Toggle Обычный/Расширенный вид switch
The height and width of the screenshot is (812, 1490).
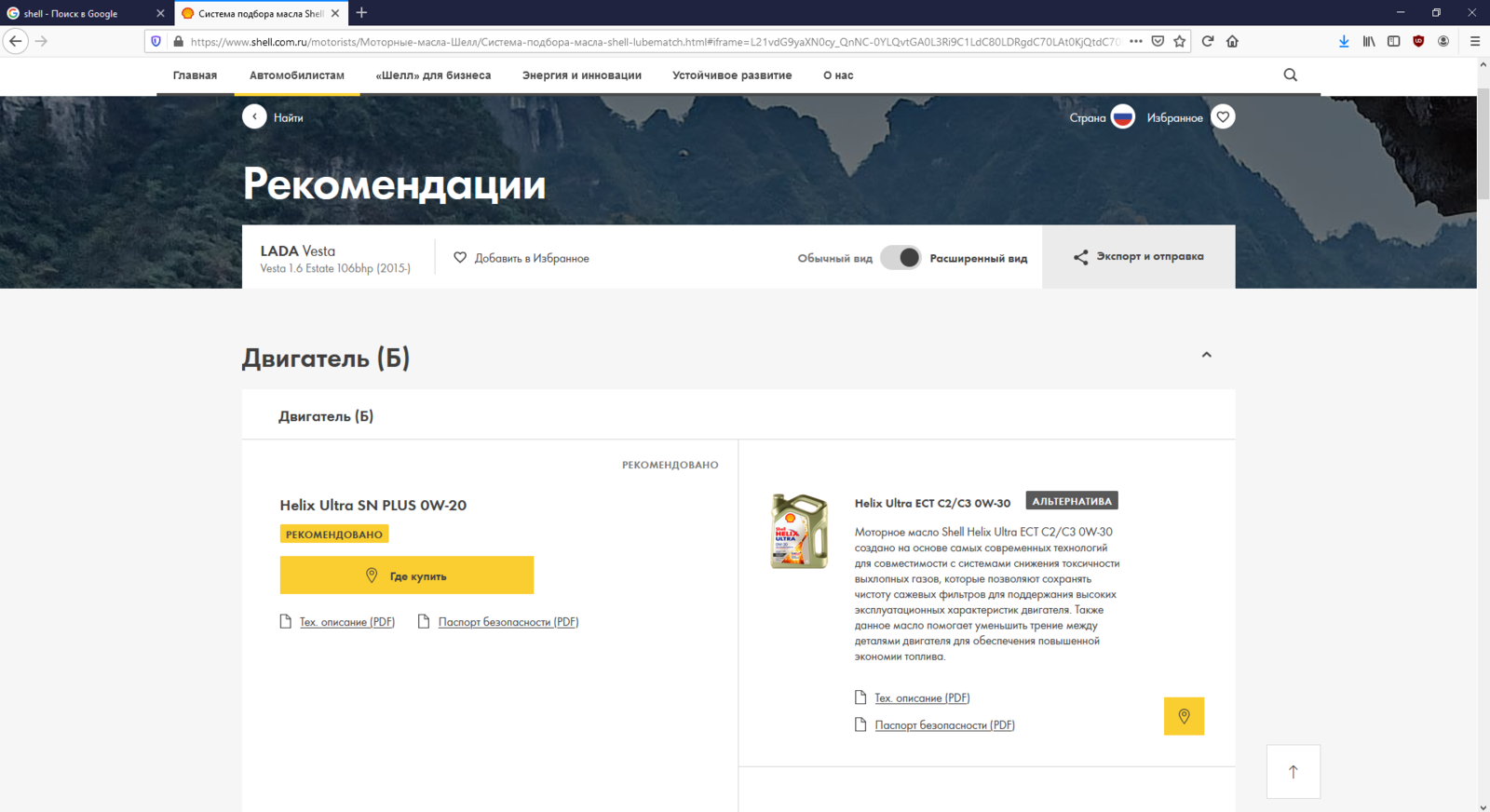point(901,258)
